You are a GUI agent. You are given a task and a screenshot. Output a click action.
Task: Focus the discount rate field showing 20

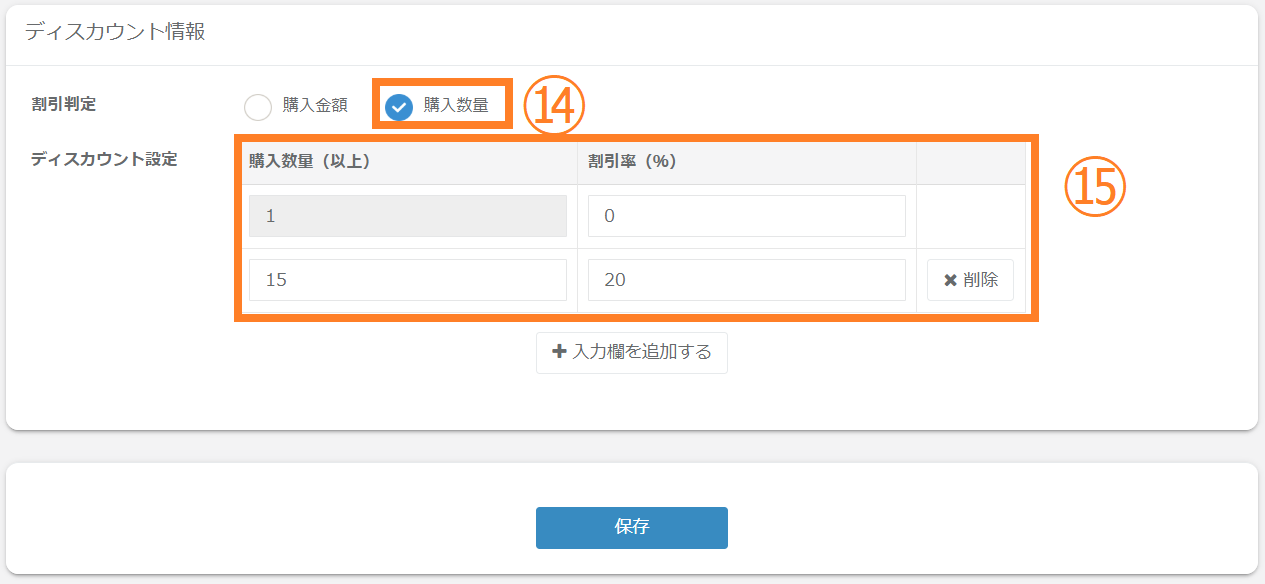click(746, 280)
